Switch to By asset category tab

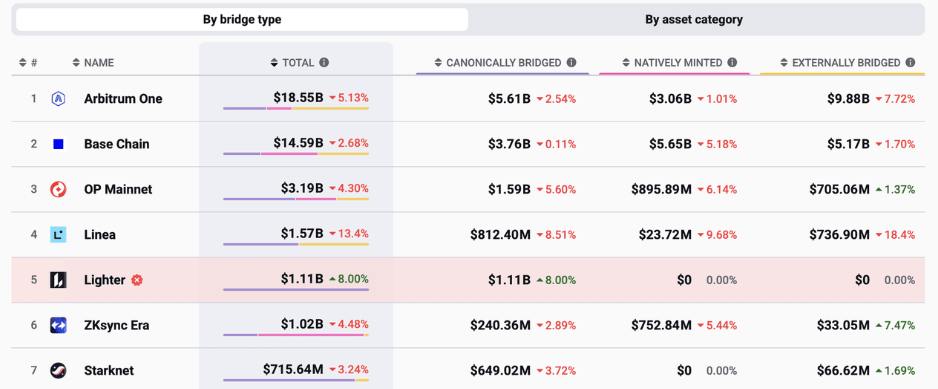pos(694,19)
